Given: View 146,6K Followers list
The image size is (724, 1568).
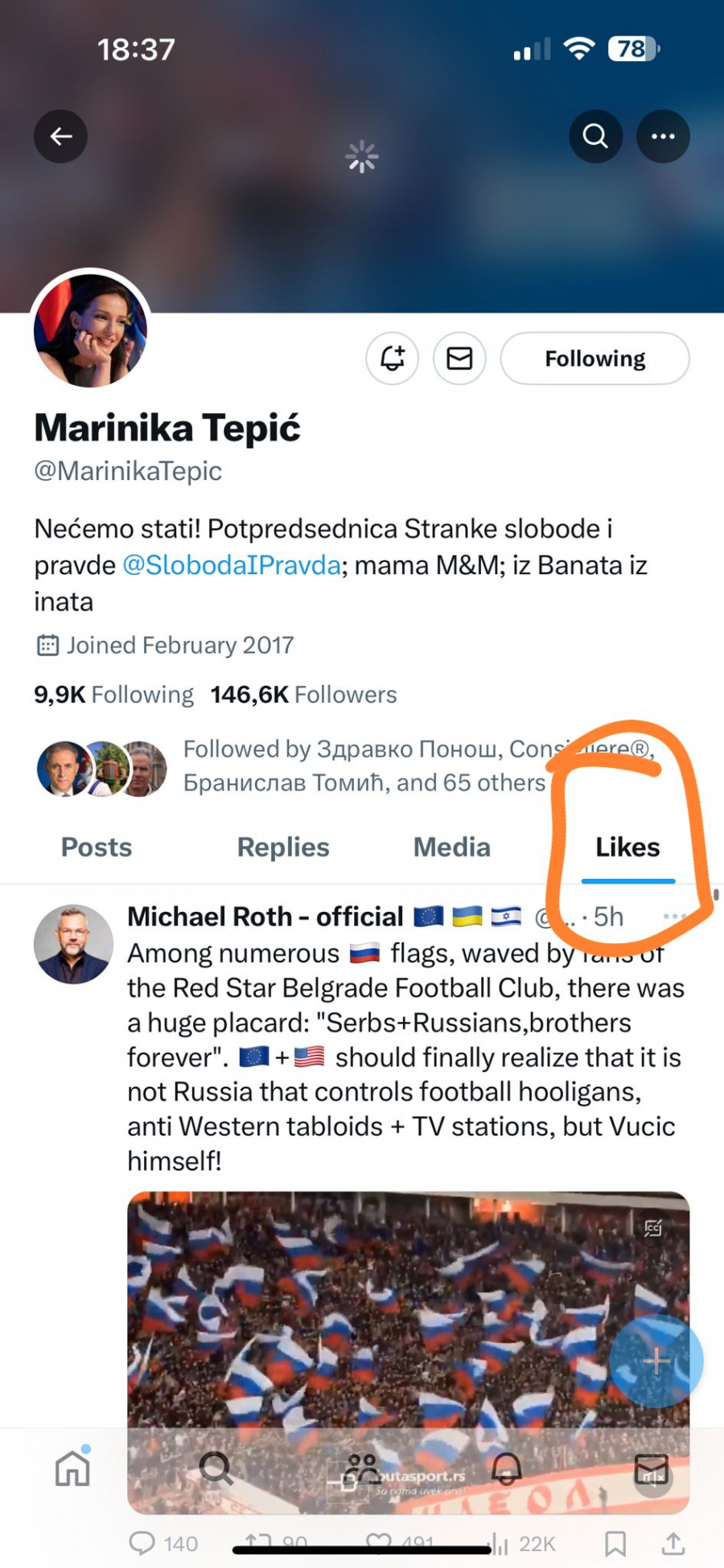Looking at the screenshot, I should point(304,695).
